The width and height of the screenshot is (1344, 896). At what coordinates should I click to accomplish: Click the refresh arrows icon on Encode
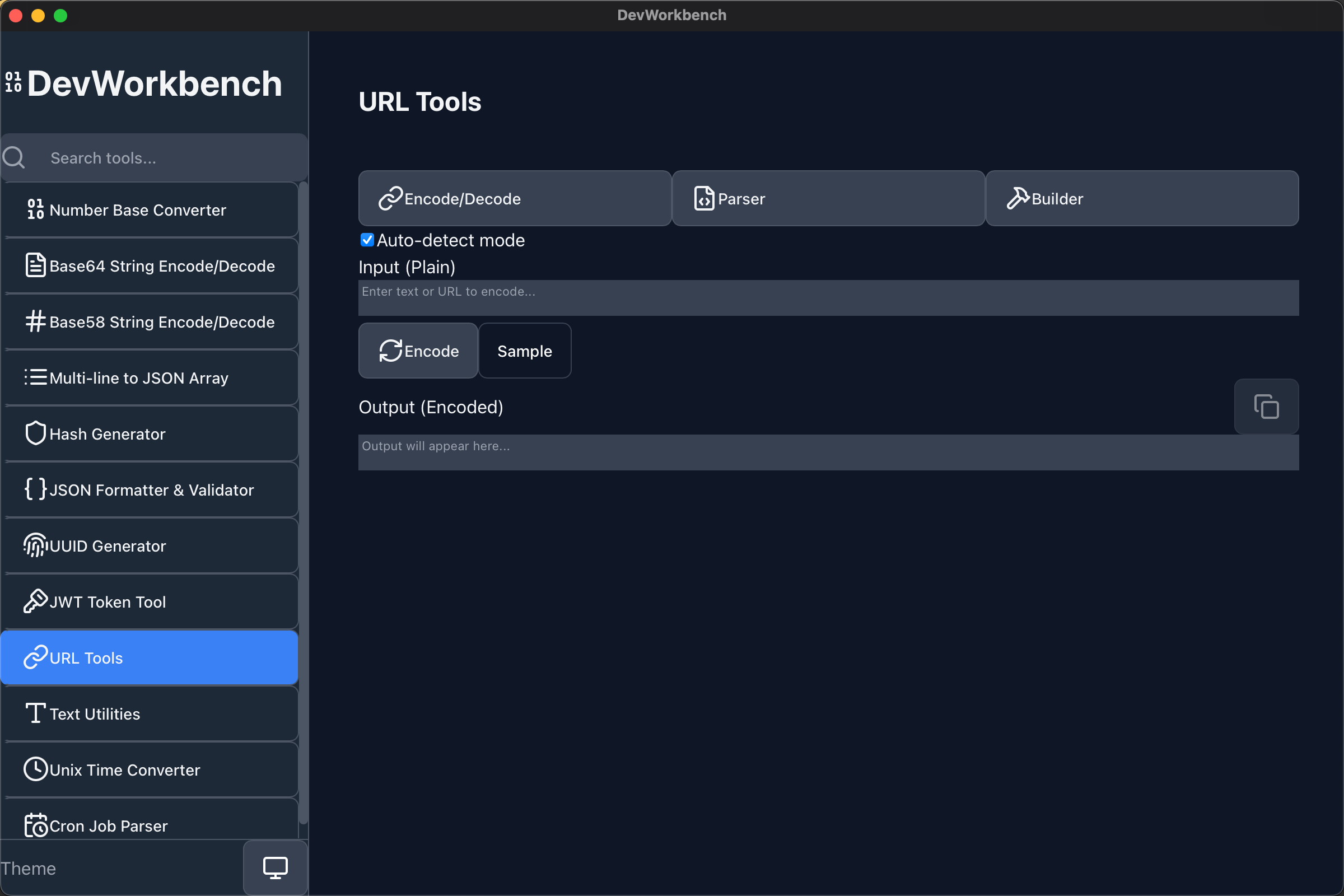pyautogui.click(x=391, y=351)
